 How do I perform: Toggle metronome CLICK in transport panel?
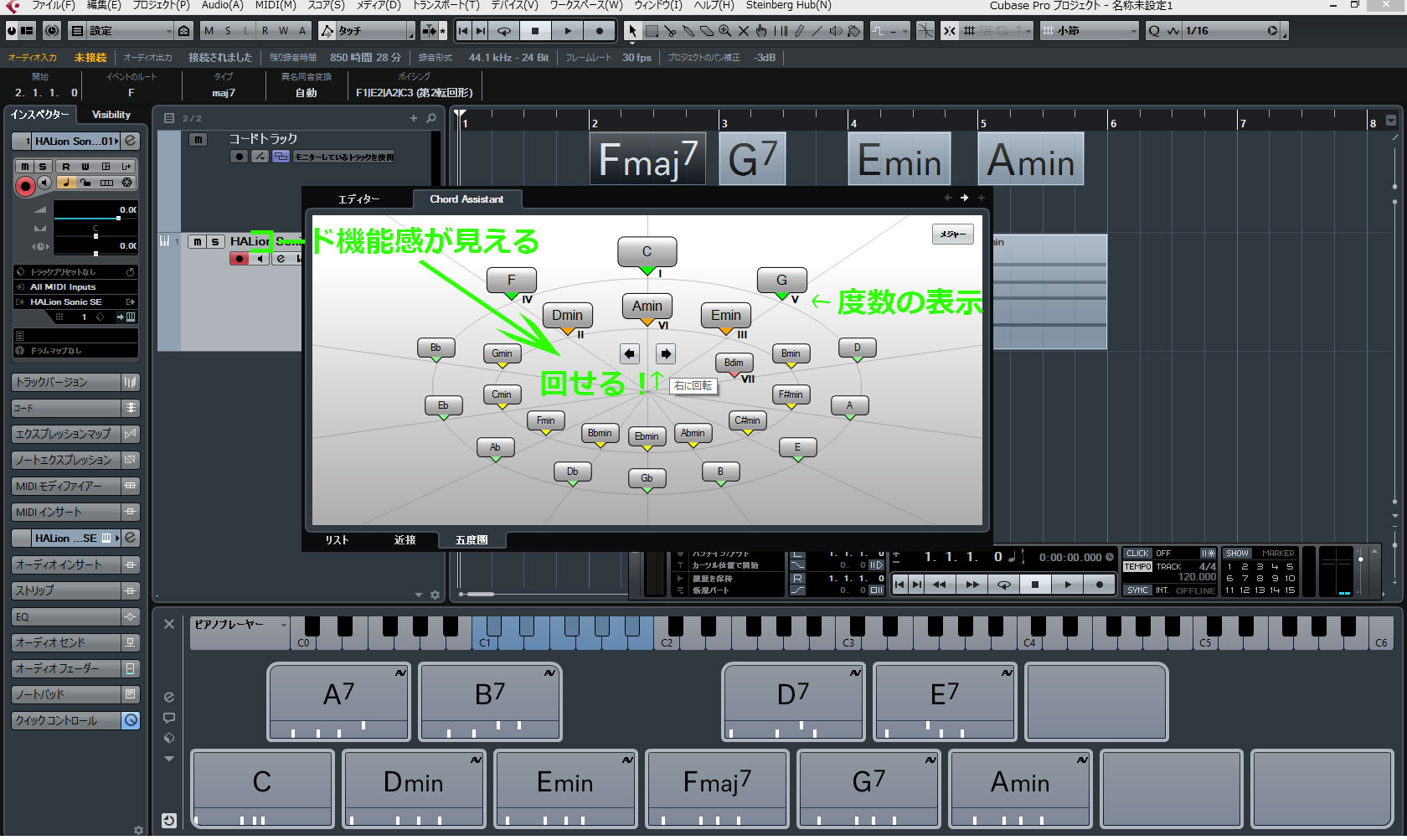click(1138, 553)
